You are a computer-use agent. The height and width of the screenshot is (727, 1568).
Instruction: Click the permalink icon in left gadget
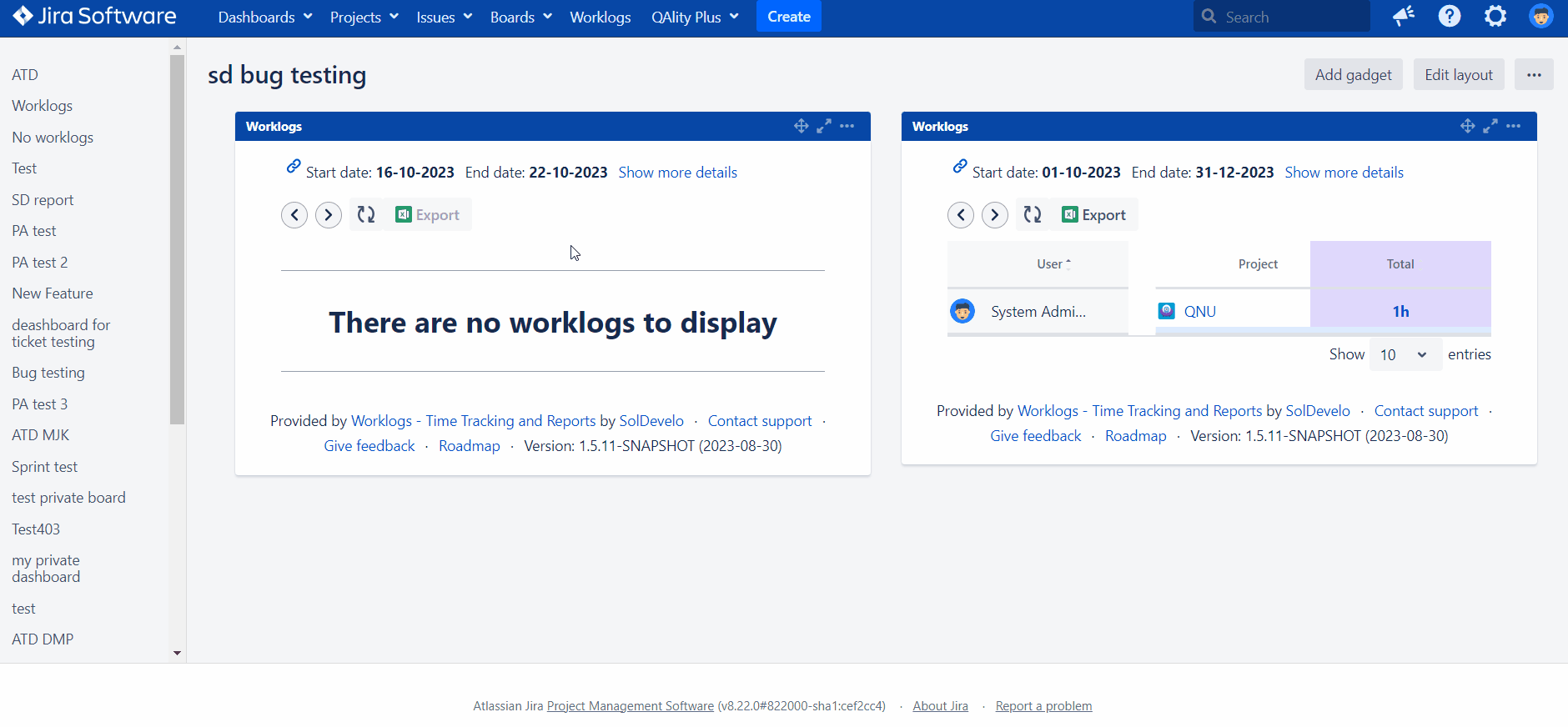[x=294, y=166]
